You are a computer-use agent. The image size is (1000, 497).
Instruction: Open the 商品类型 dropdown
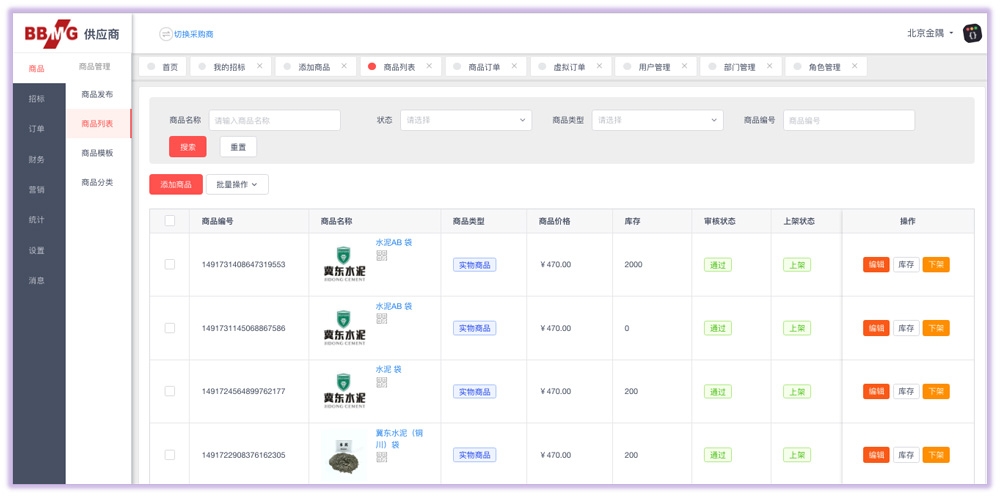[658, 120]
